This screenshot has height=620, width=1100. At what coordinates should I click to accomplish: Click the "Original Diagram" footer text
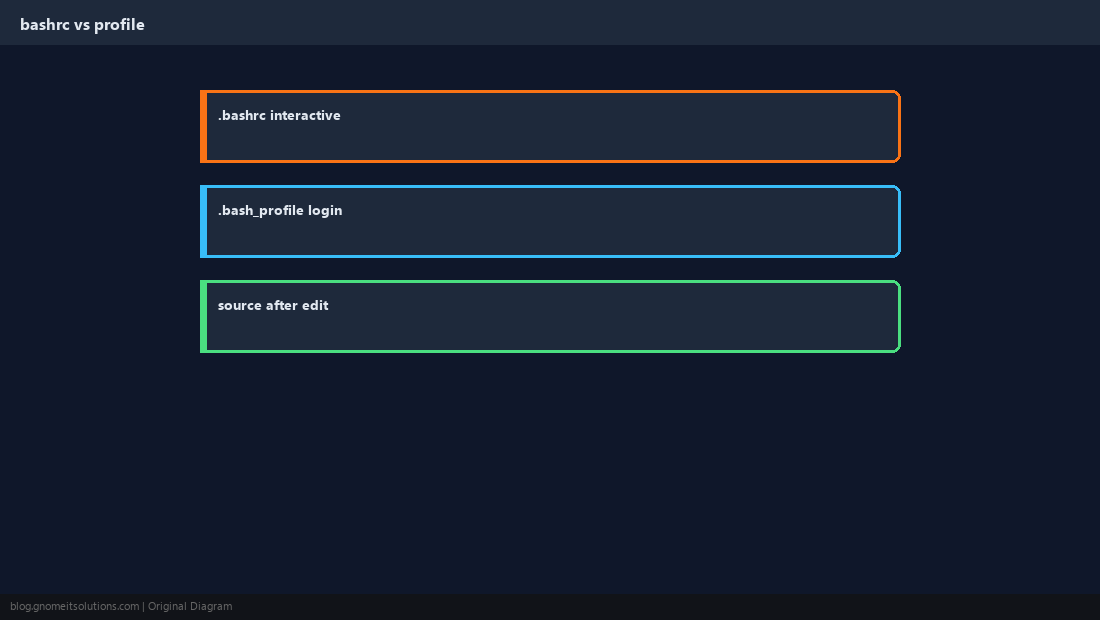tap(190, 607)
